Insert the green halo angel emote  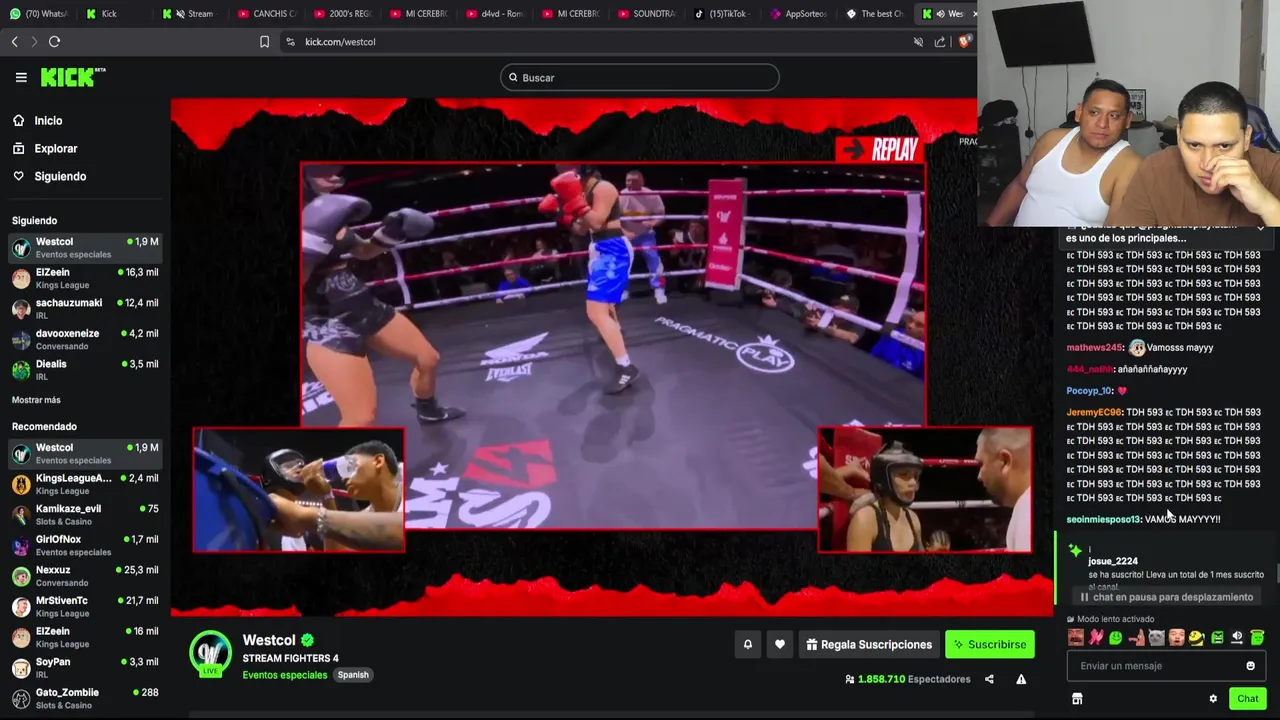[x=1257, y=638]
